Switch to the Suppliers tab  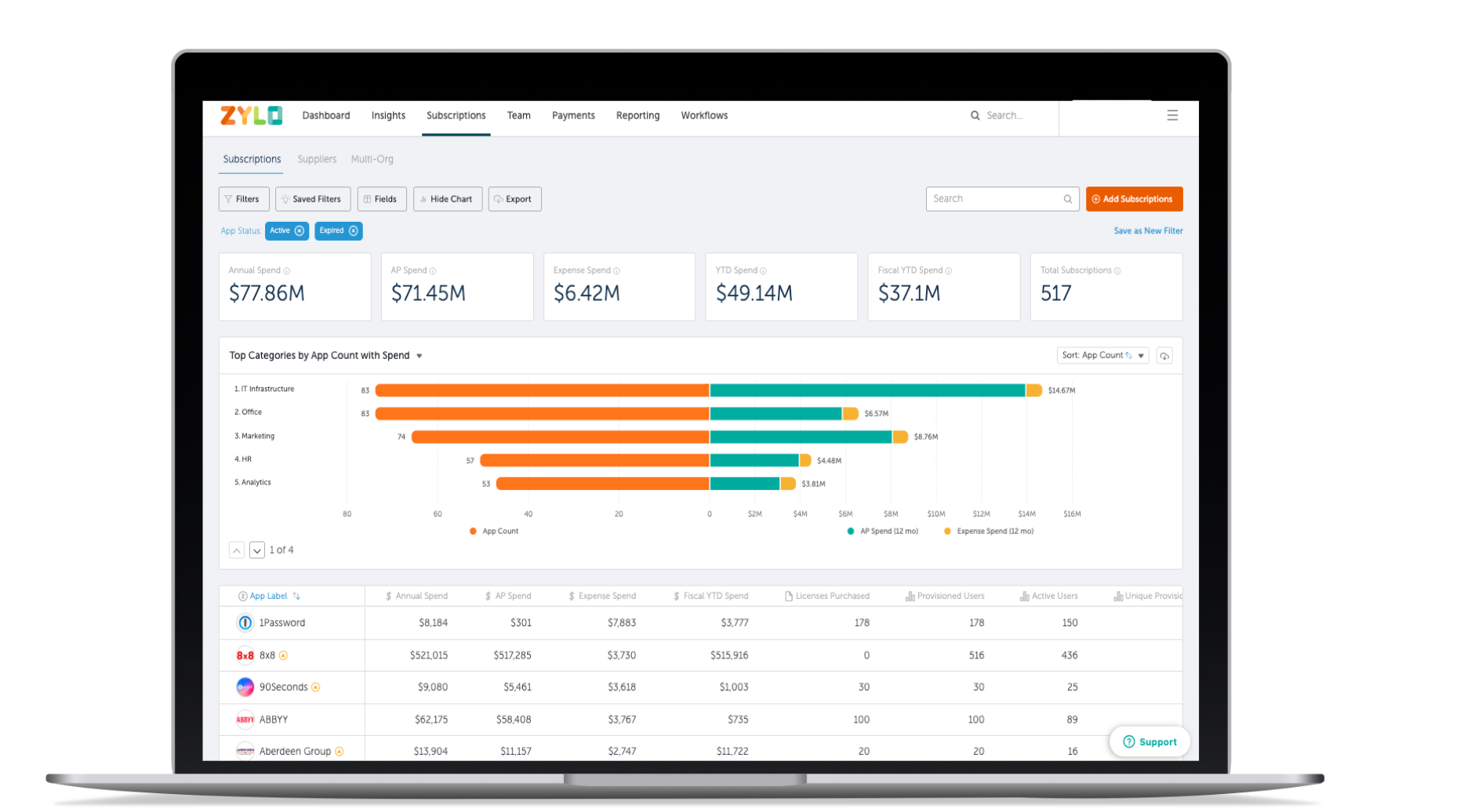click(x=317, y=159)
